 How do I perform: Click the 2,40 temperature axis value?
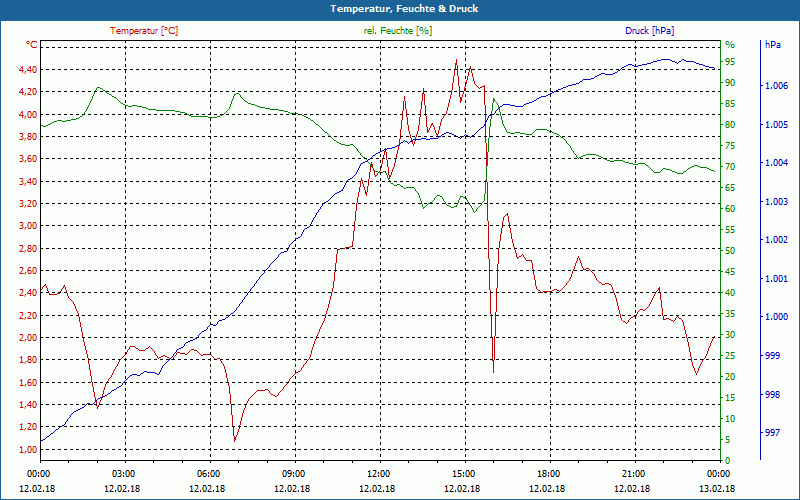28,293
